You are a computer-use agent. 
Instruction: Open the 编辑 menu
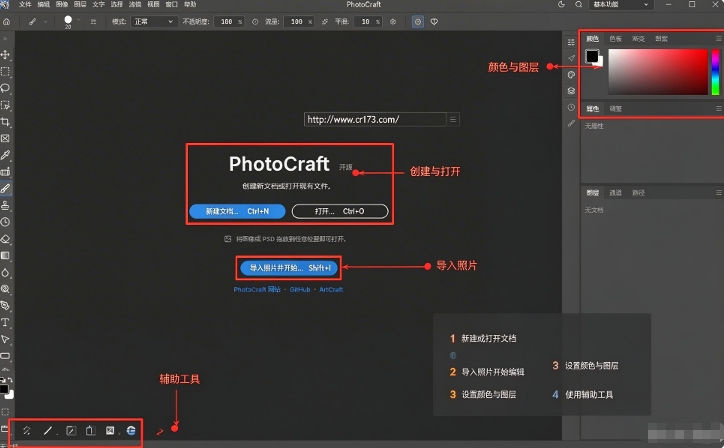[43, 5]
